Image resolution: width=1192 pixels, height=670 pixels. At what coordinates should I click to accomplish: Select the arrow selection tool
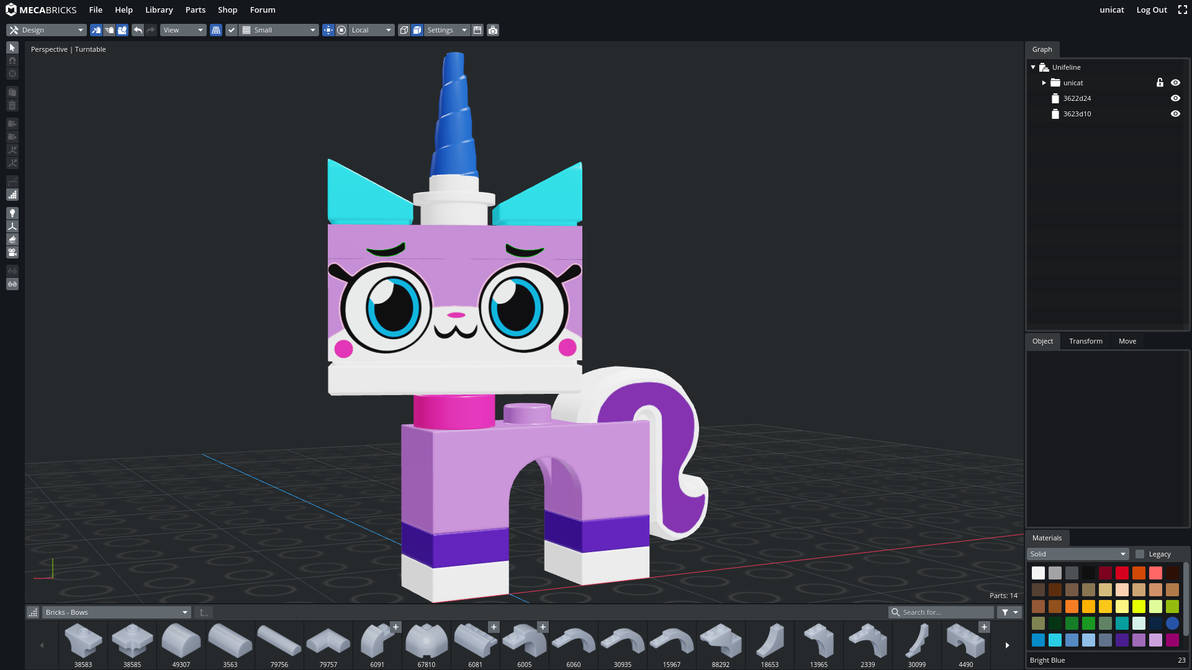12,46
